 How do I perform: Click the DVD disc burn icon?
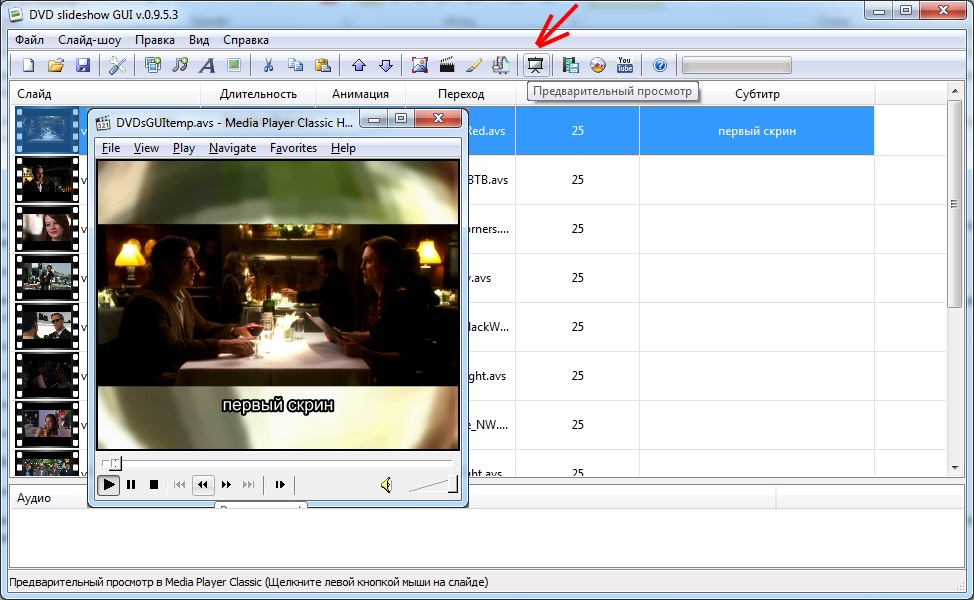(x=598, y=65)
